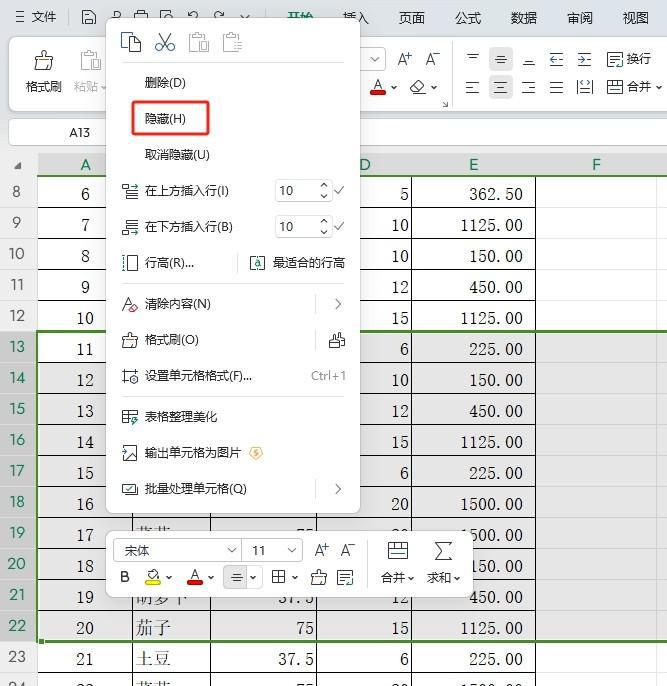Increase font size in mini toolbar
667x686 pixels.
coord(321,550)
